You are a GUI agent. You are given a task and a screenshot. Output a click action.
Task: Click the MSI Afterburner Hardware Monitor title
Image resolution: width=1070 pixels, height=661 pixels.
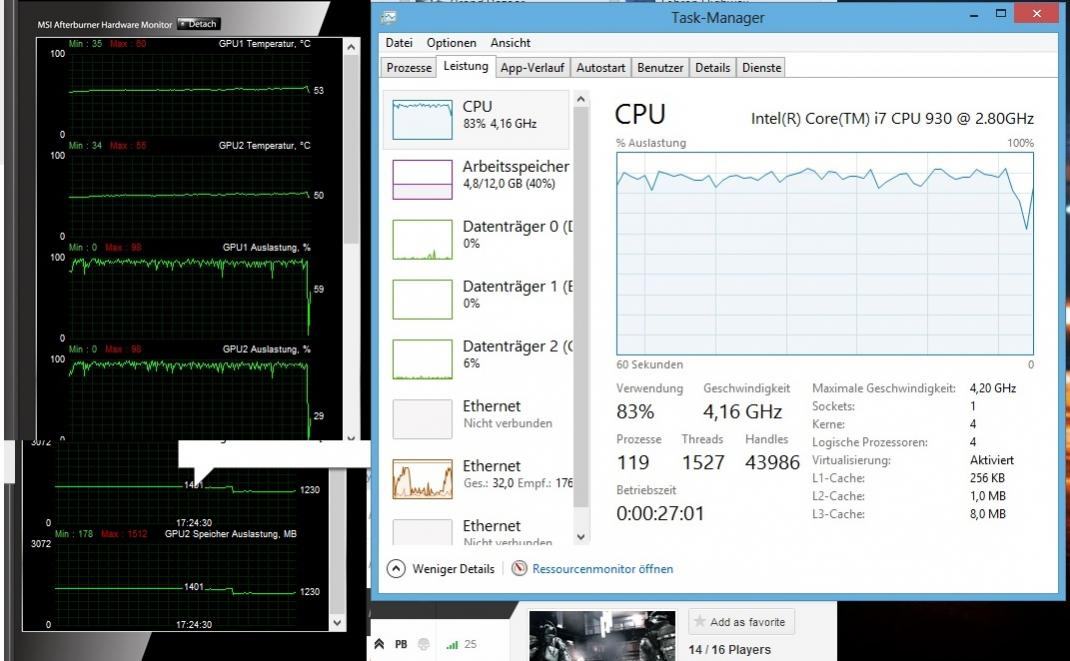coord(104,25)
